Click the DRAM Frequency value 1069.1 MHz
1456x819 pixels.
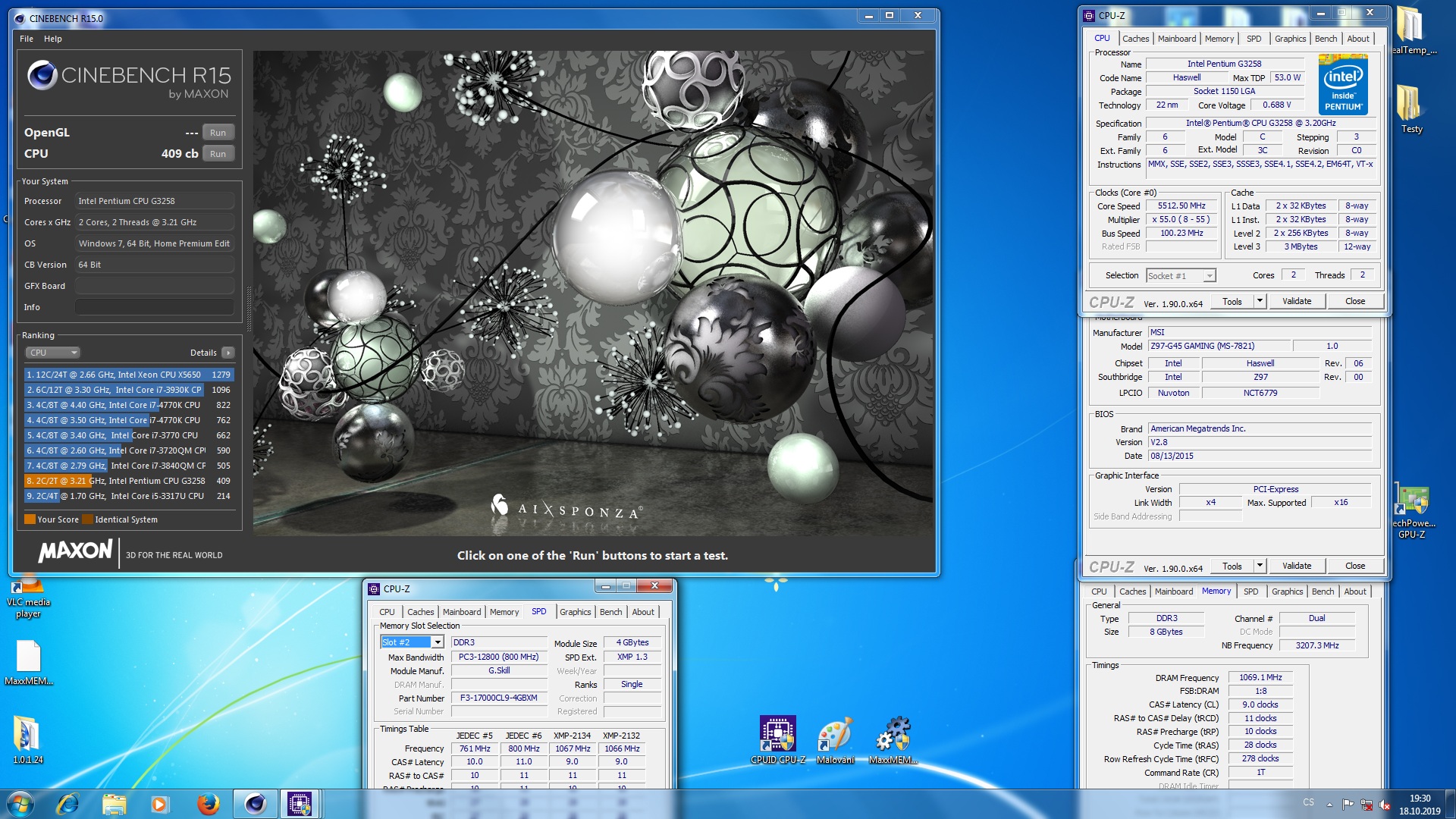(x=1260, y=677)
